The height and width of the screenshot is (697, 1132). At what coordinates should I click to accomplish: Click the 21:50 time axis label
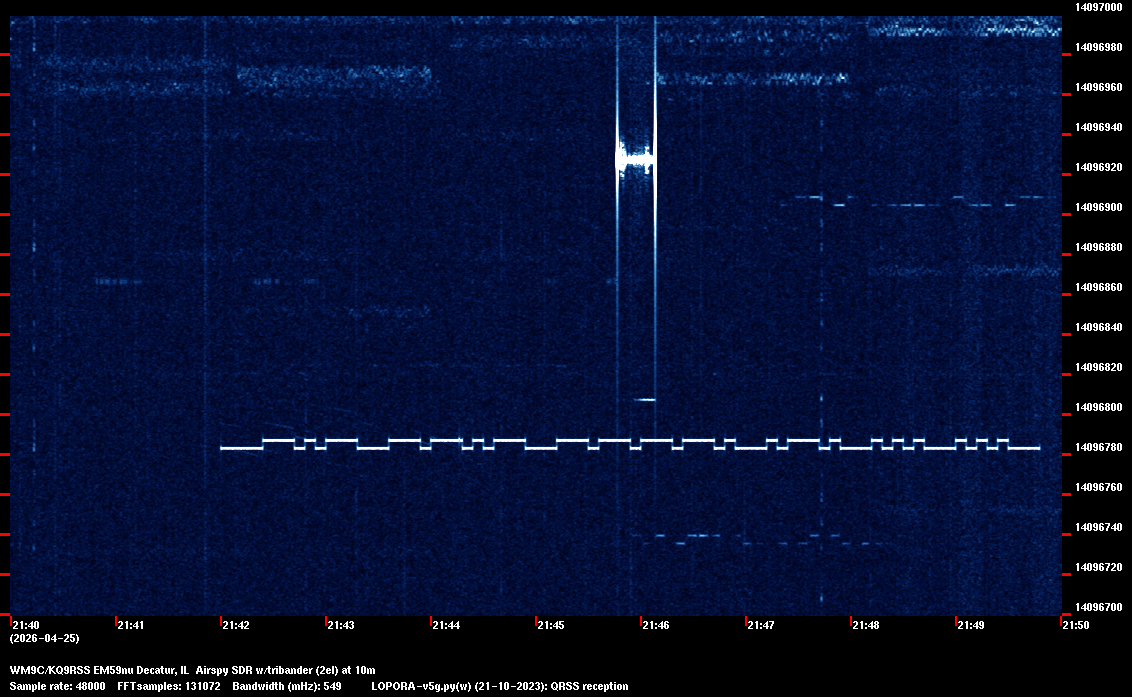[1075, 625]
